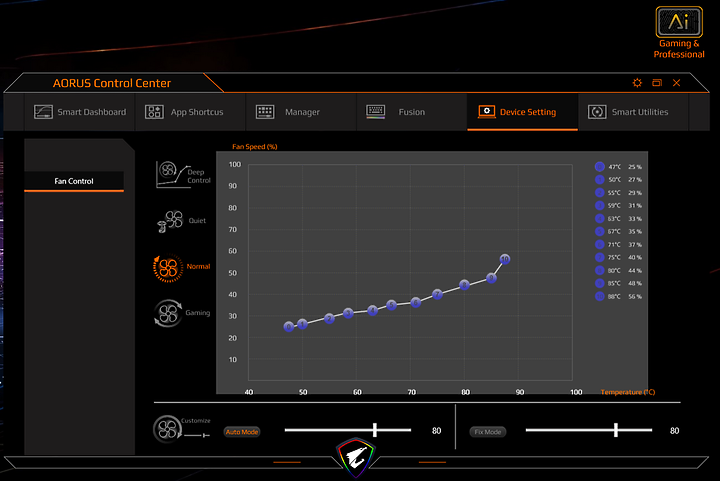Click the legend dot for 63°C 33%
This screenshot has width=720, height=481.
click(599, 218)
